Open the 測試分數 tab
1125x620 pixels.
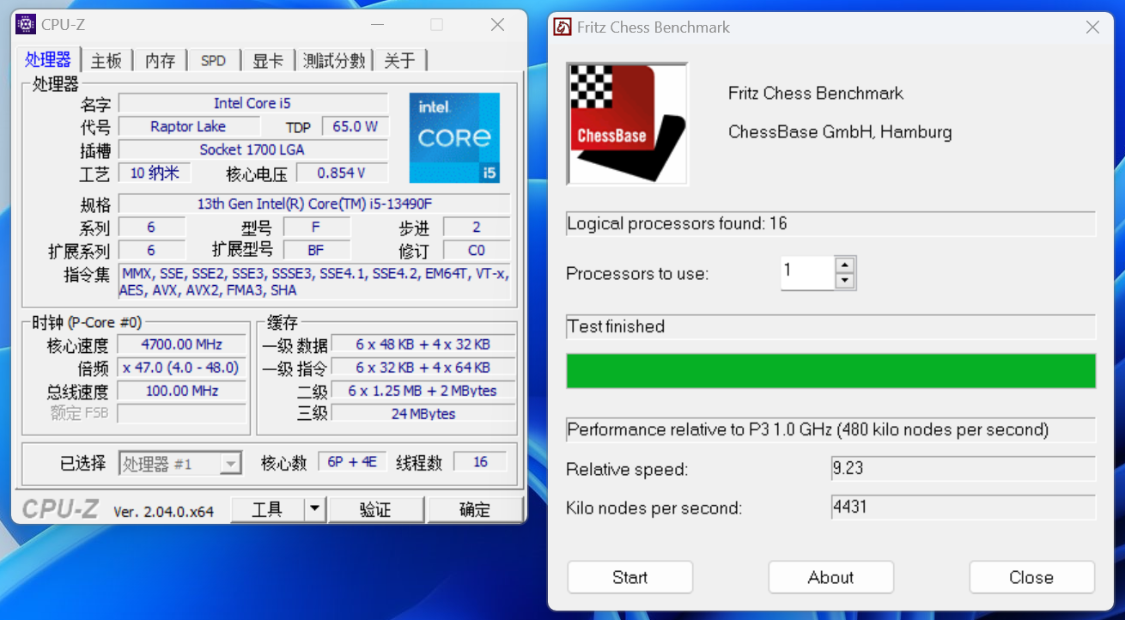334,61
